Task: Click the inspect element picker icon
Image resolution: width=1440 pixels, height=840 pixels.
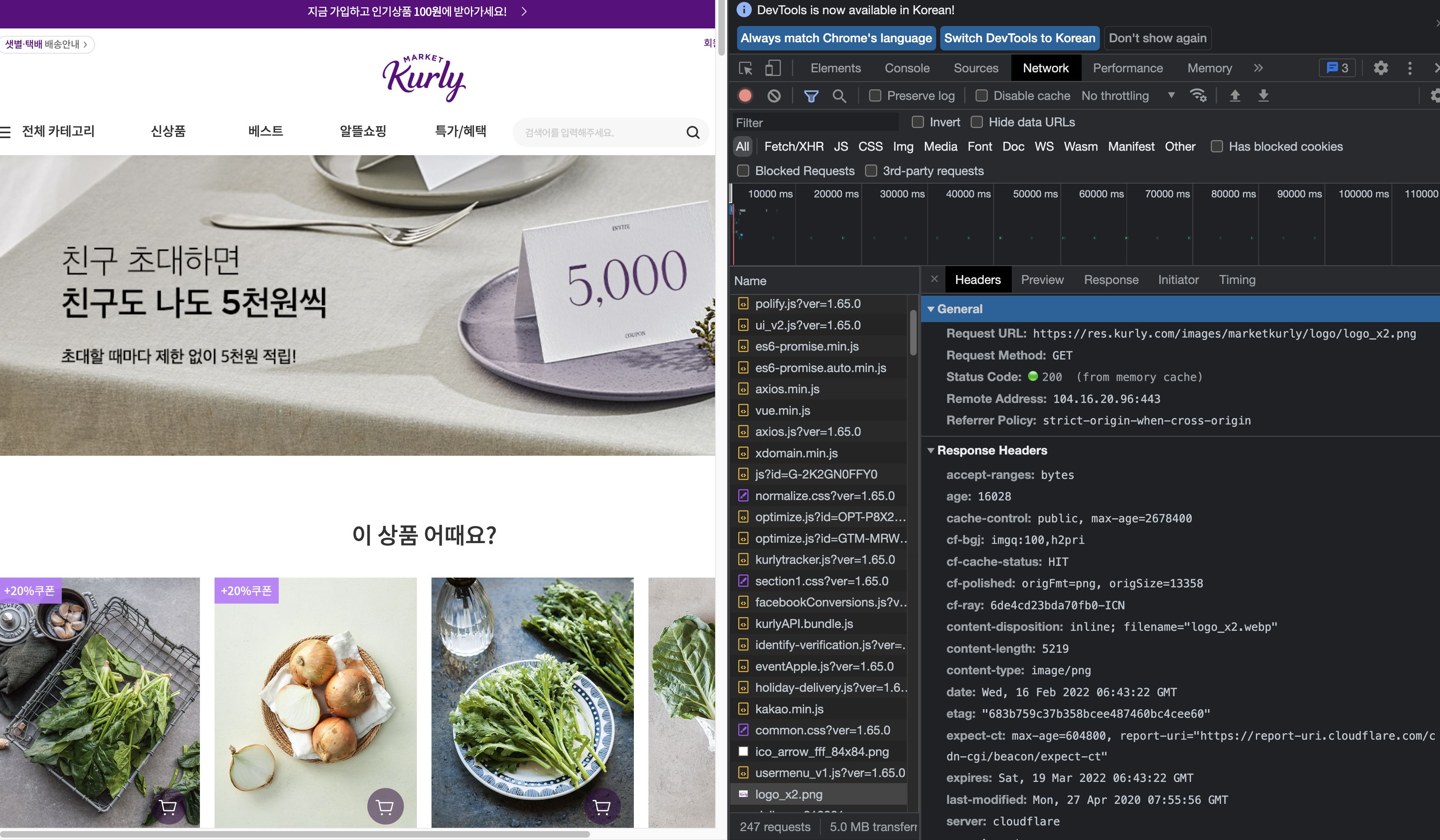Action: [x=745, y=69]
